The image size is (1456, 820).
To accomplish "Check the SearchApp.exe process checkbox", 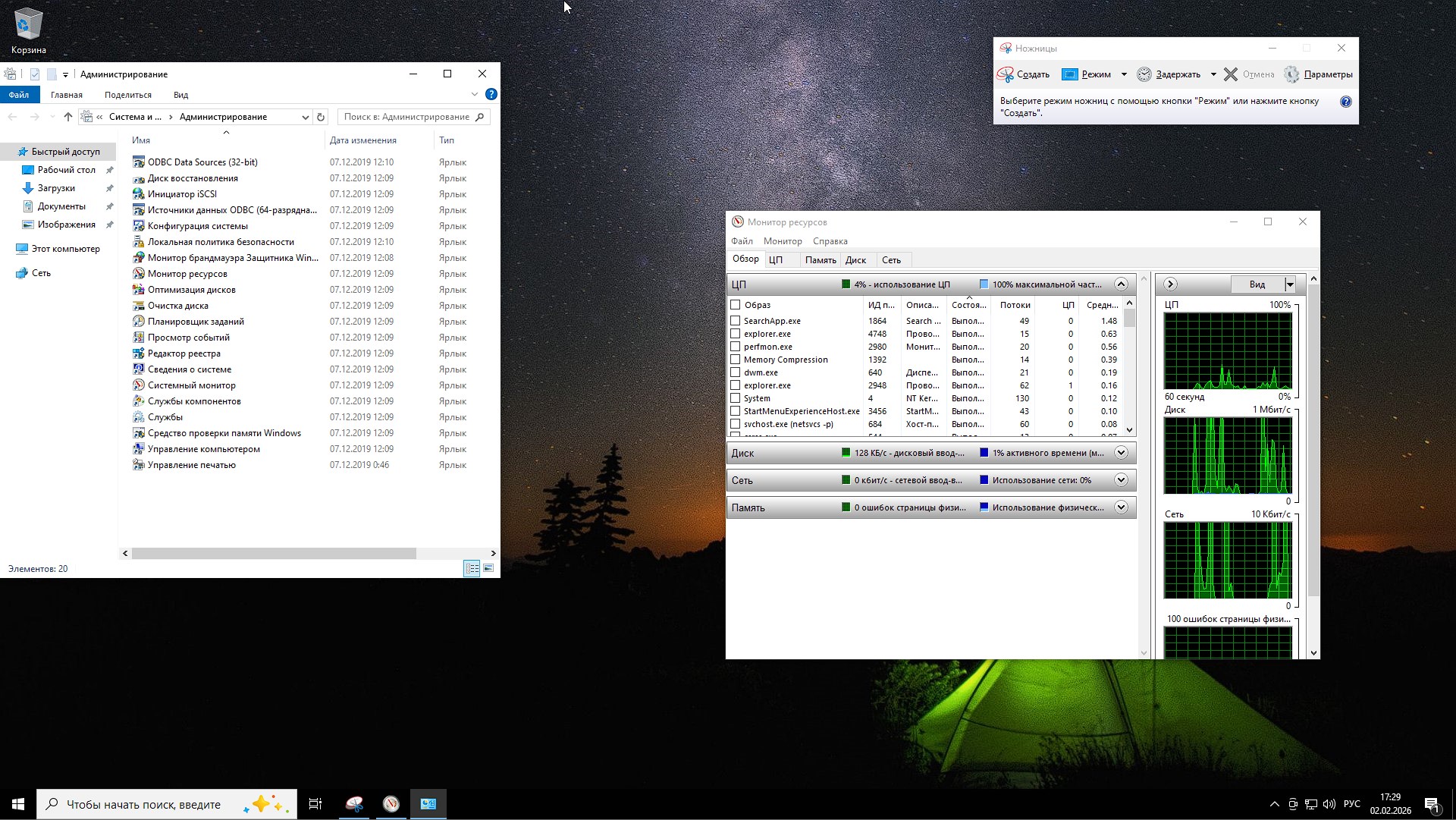I will click(735, 321).
